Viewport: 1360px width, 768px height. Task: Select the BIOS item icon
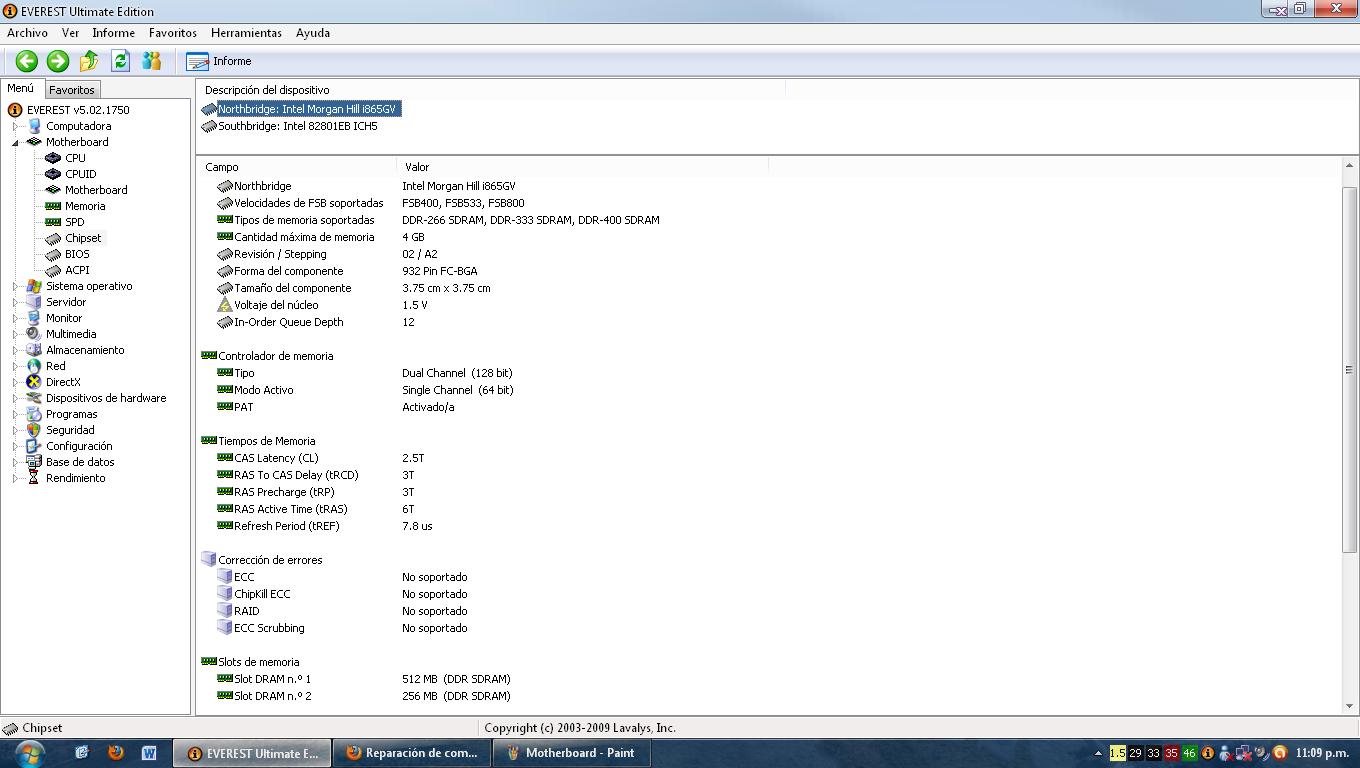click(53, 254)
